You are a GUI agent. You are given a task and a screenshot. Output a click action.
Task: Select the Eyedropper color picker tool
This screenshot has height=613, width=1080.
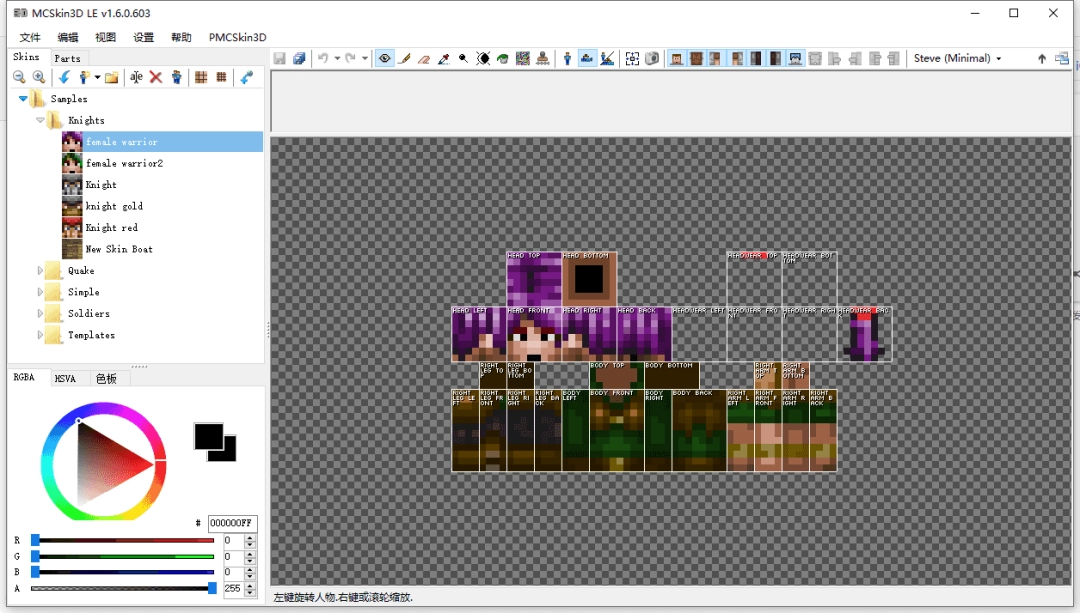443,58
